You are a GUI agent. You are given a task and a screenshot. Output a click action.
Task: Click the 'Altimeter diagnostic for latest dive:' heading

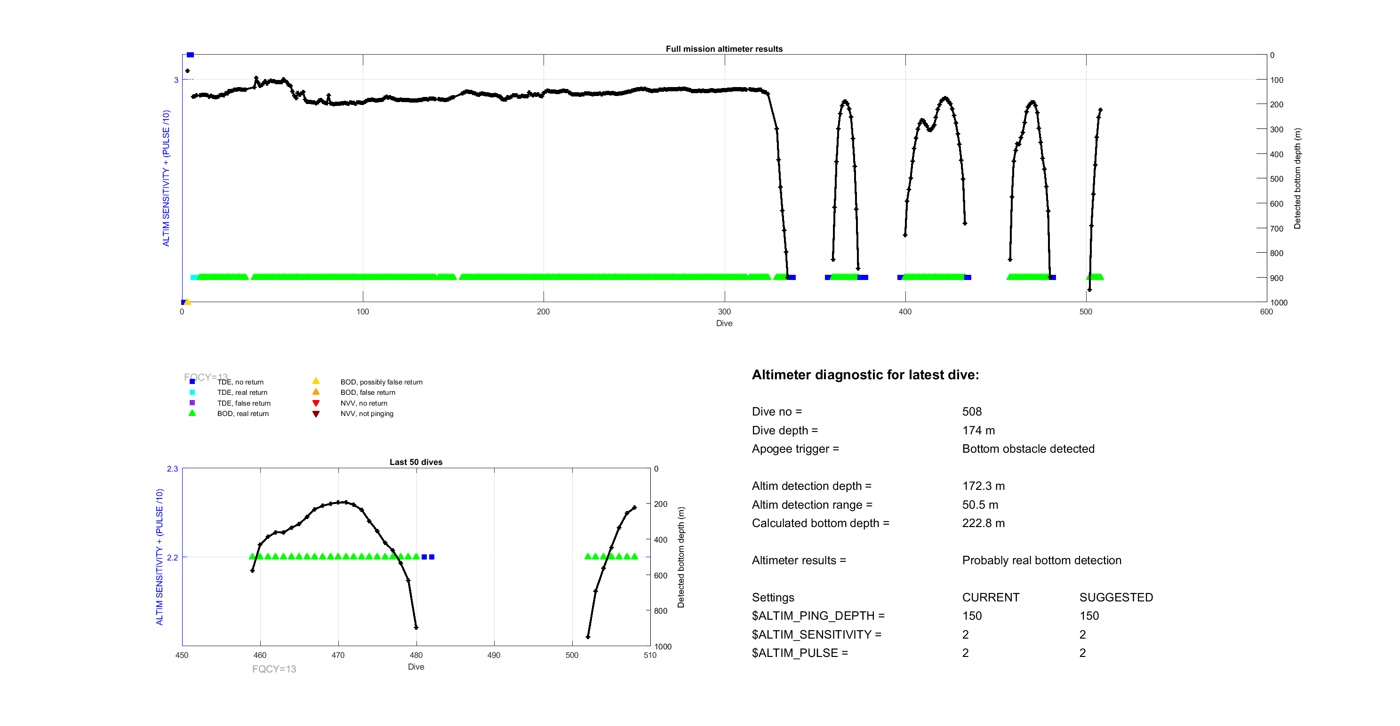pyautogui.click(x=865, y=375)
